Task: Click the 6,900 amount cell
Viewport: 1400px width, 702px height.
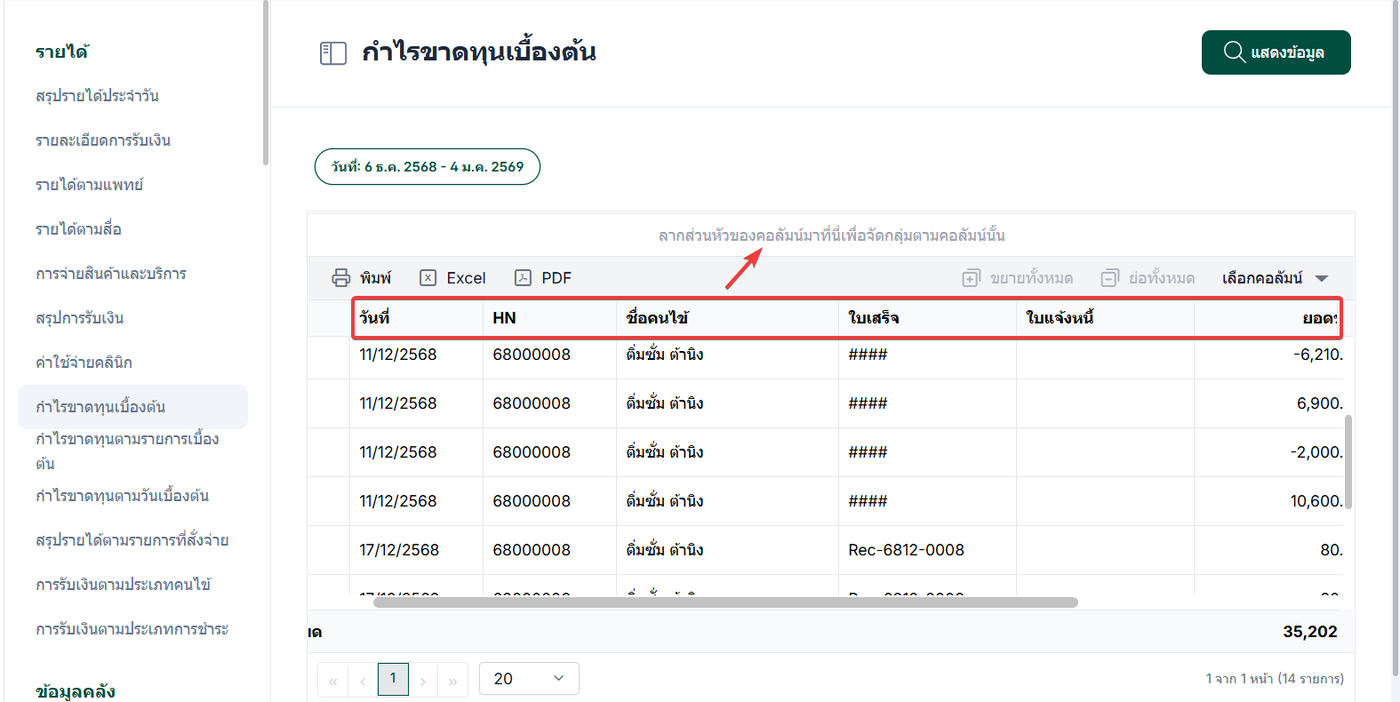Action: (1269, 403)
